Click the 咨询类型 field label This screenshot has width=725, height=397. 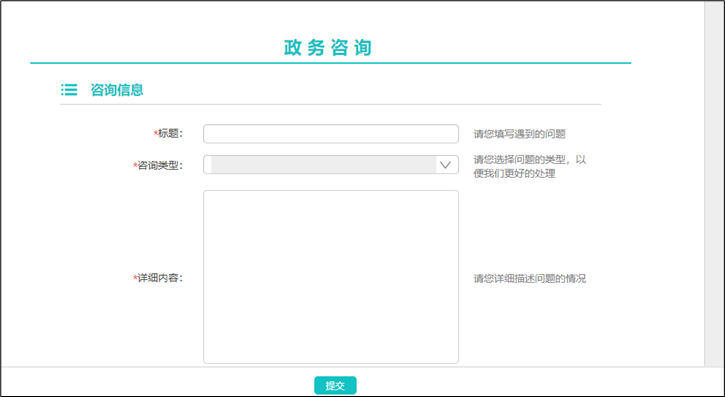[x=158, y=165]
